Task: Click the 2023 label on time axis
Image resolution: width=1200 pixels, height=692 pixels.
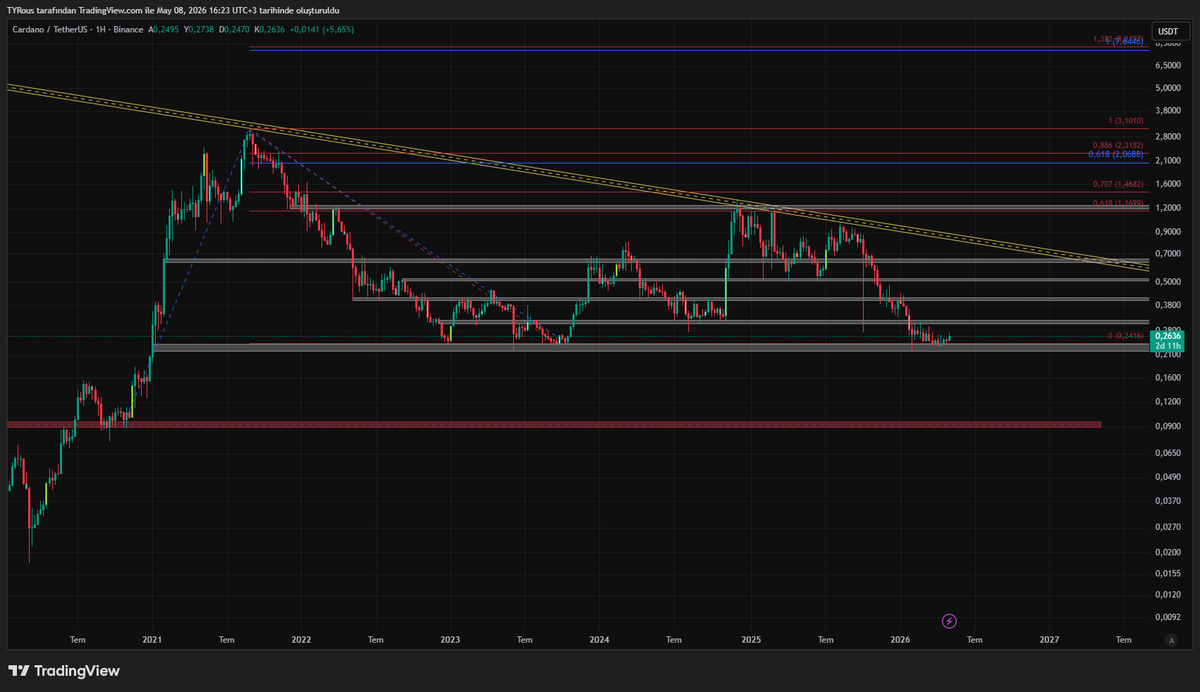Action: click(x=450, y=639)
